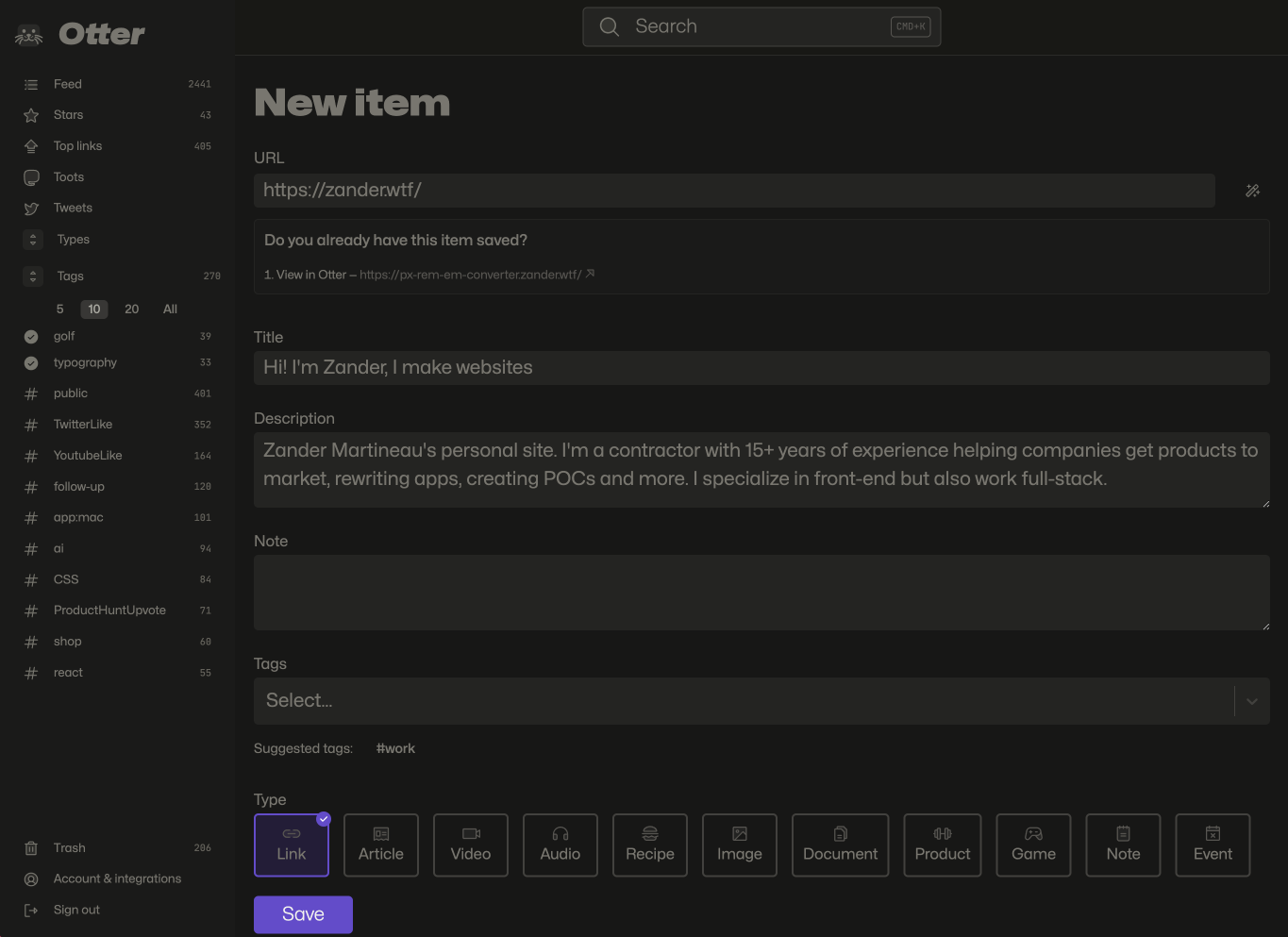Toggle typography tag check circle
Viewport: 1288px width, 937px height.
[31, 363]
